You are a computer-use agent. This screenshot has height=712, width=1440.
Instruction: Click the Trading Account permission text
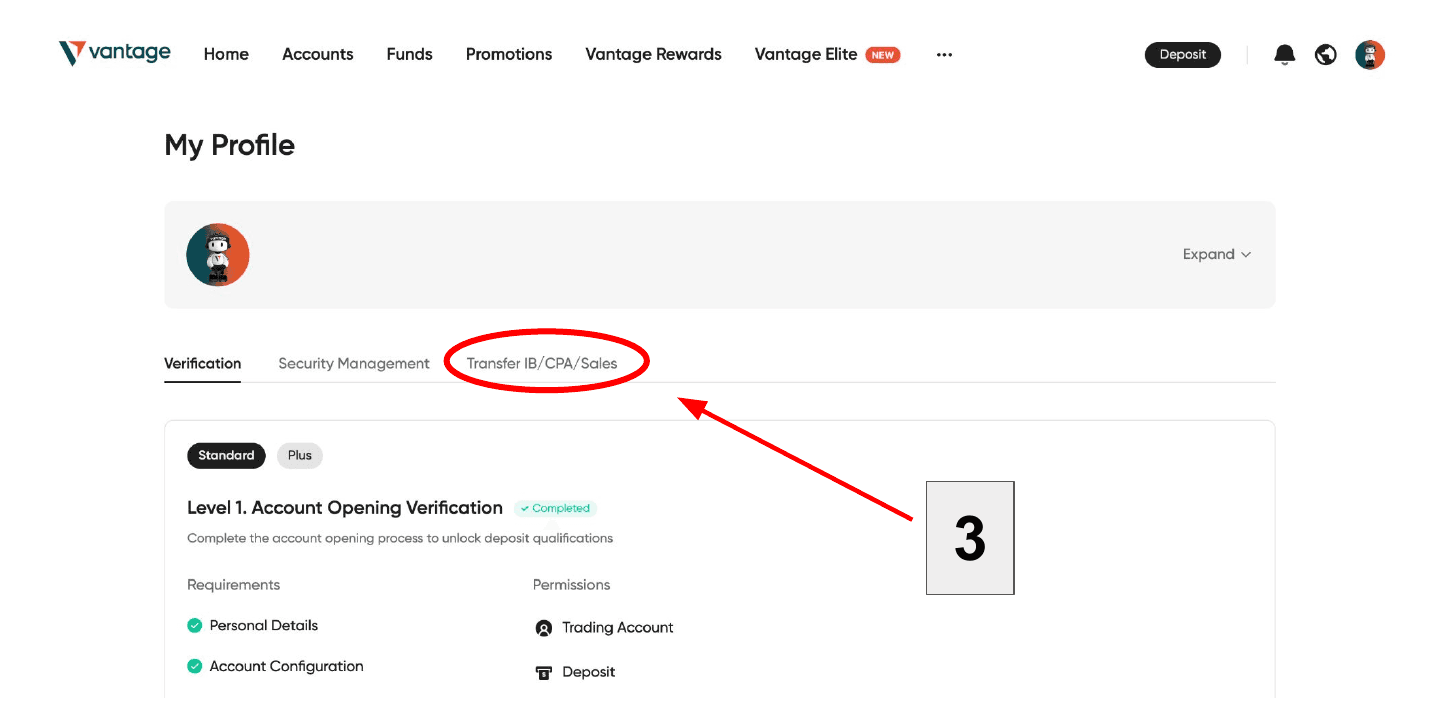point(618,627)
